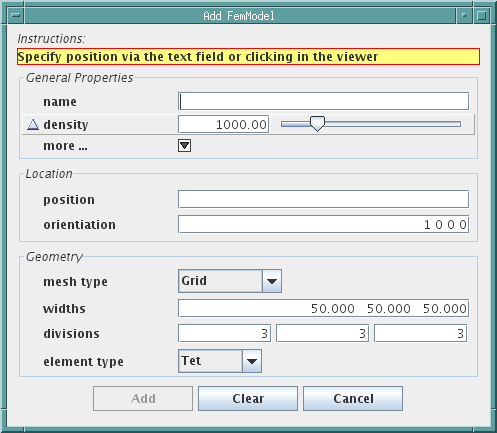This screenshot has height=433, width=497.
Task: Expand the 'more ...' properties arrow
Action: 184,146
